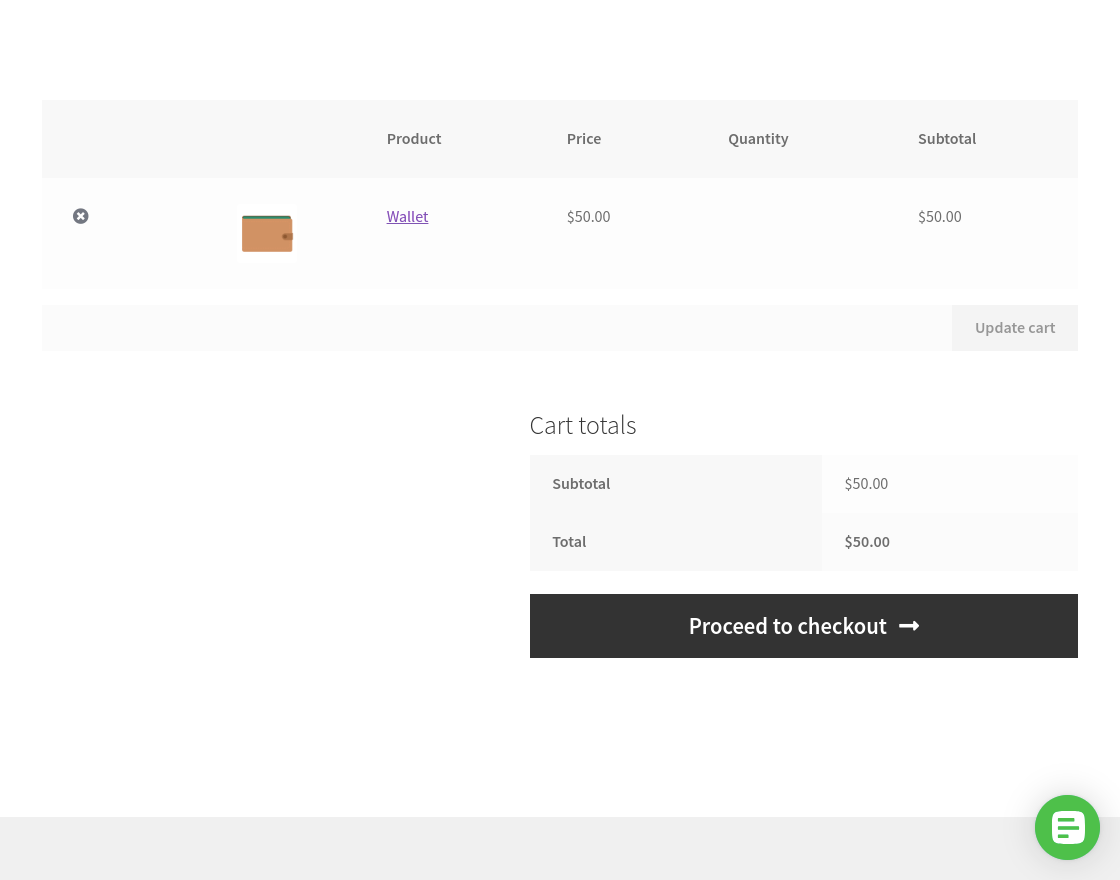Click the $50.00 price of Wallet
This screenshot has height=880, width=1120.
point(588,216)
